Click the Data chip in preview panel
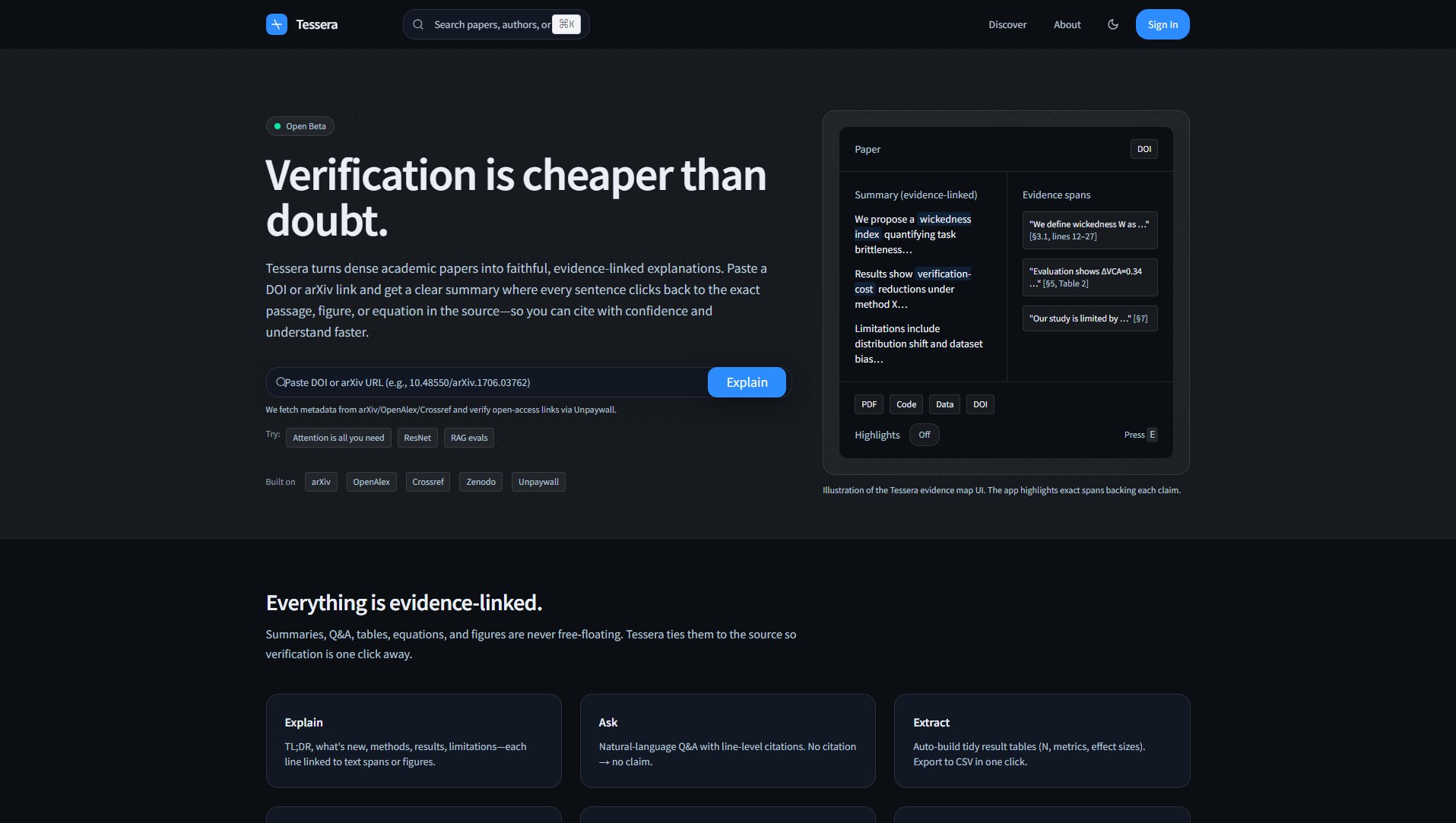 pyautogui.click(x=944, y=404)
